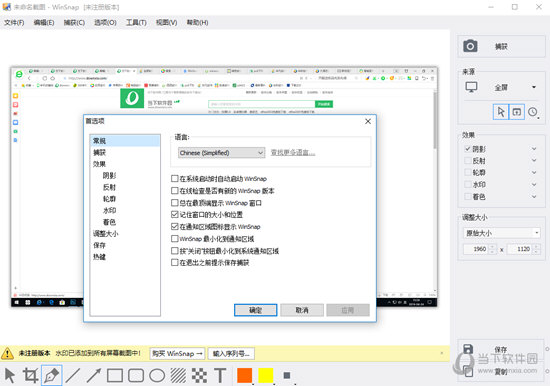This screenshot has height=386, width=550.
Task: Select the Pen drawing tool
Action: click(x=52, y=375)
